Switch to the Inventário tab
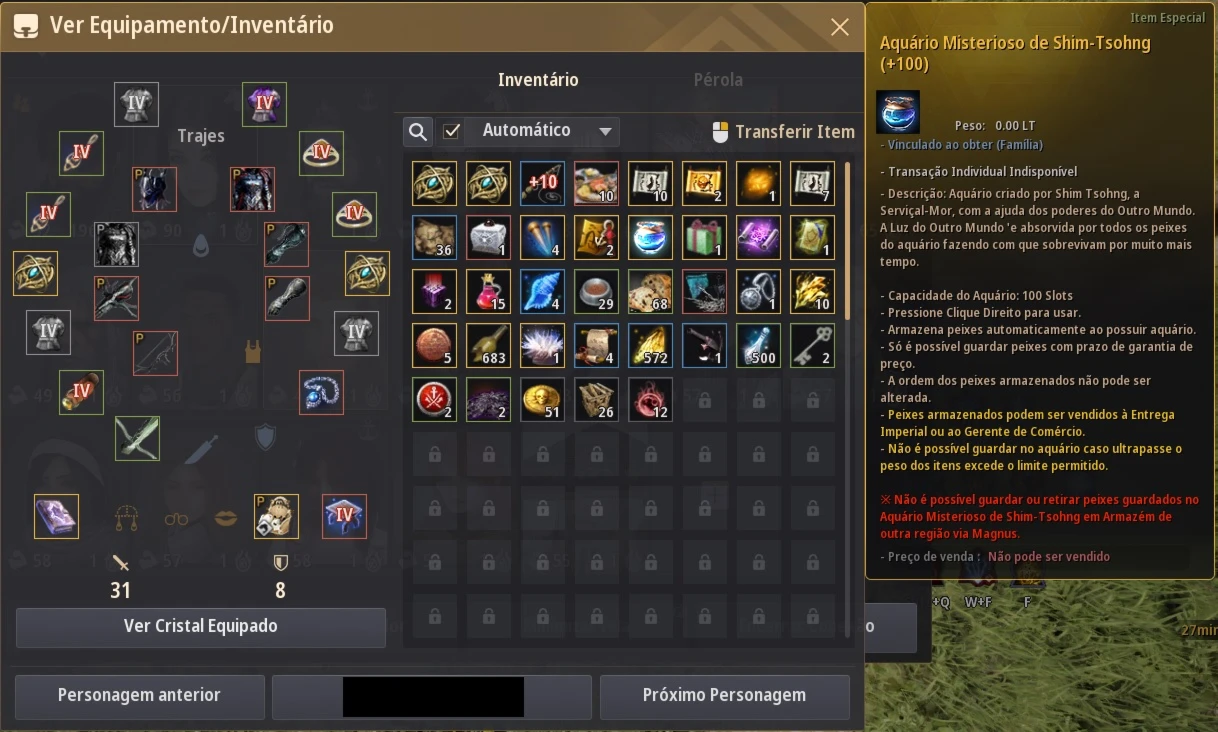 coord(538,80)
